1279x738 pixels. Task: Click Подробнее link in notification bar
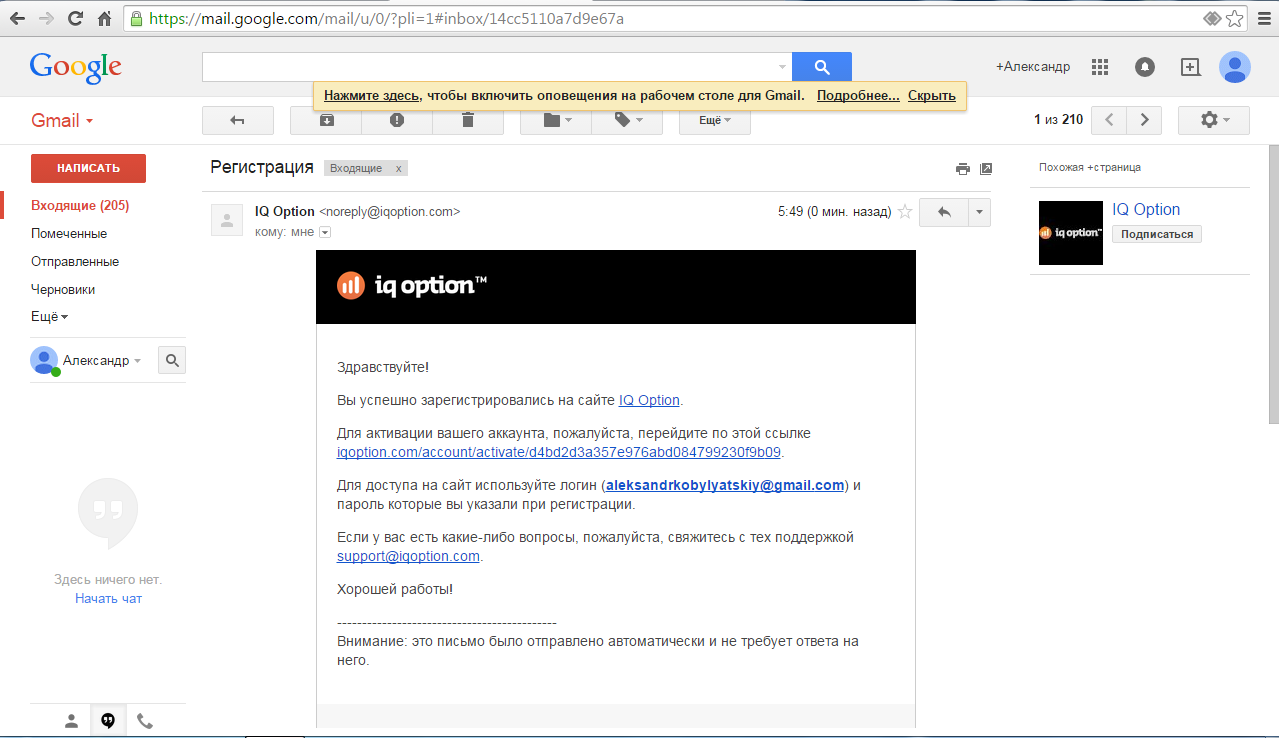[858, 96]
